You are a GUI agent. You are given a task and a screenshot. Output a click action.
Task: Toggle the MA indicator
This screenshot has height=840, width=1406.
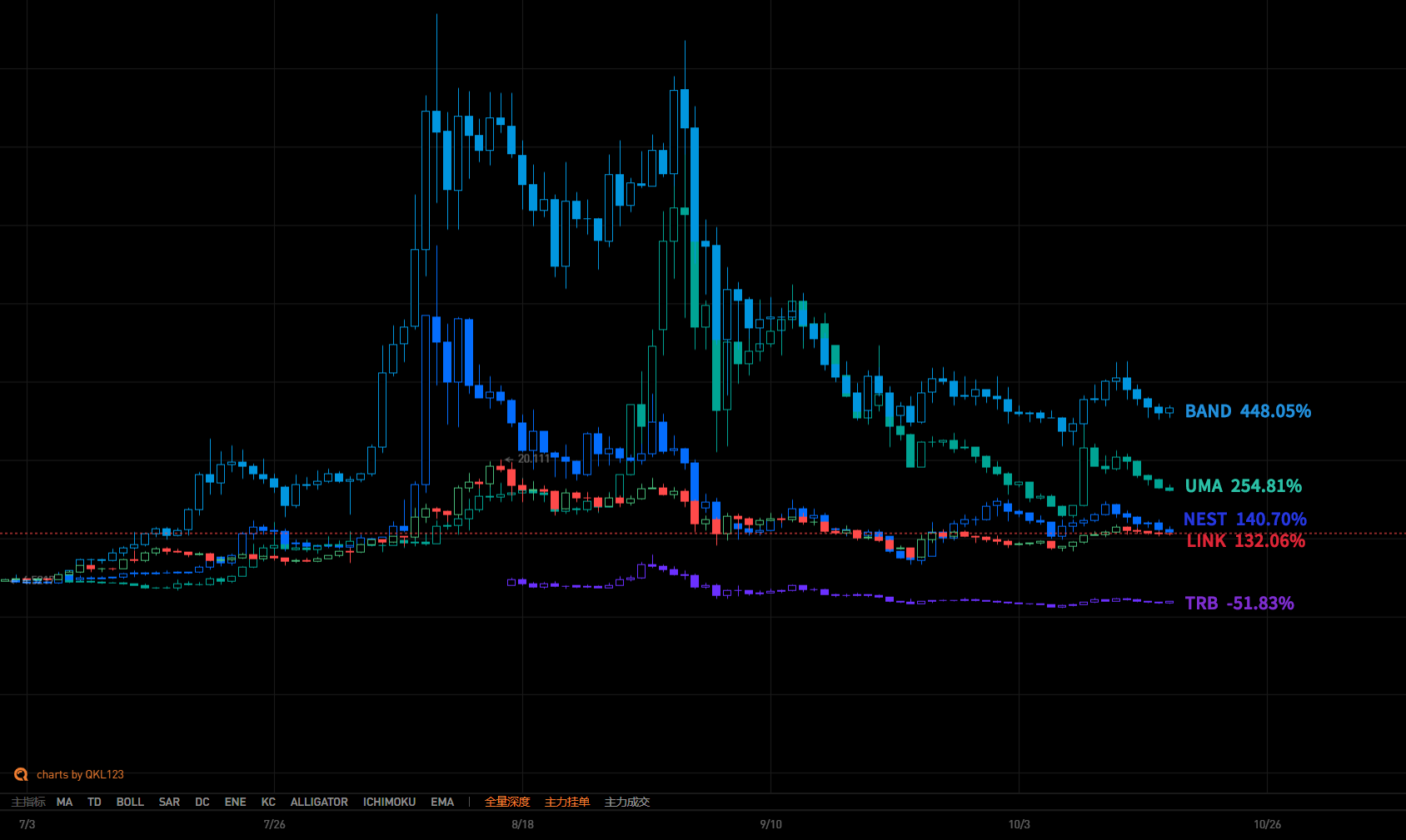tap(64, 802)
